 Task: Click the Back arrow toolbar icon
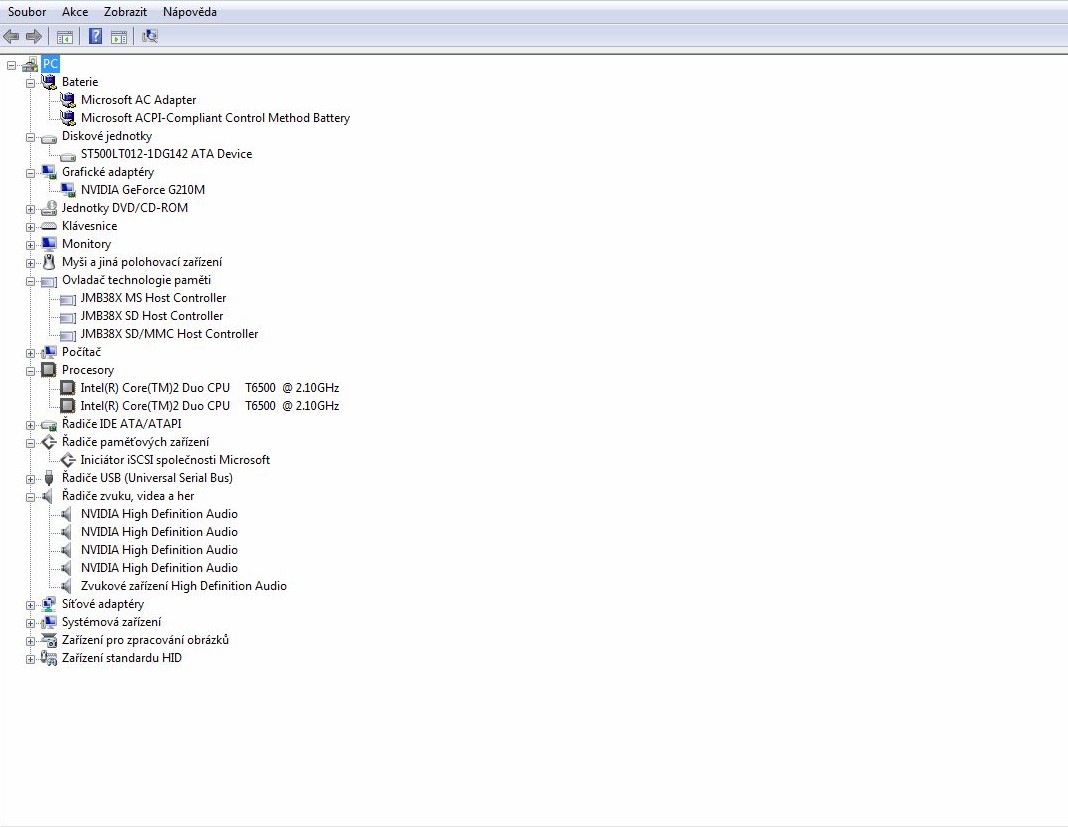click(x=12, y=36)
